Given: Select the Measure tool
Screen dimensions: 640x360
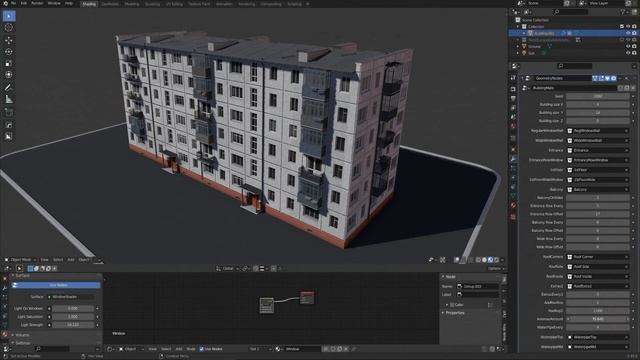Looking at the screenshot, I should (9, 99).
